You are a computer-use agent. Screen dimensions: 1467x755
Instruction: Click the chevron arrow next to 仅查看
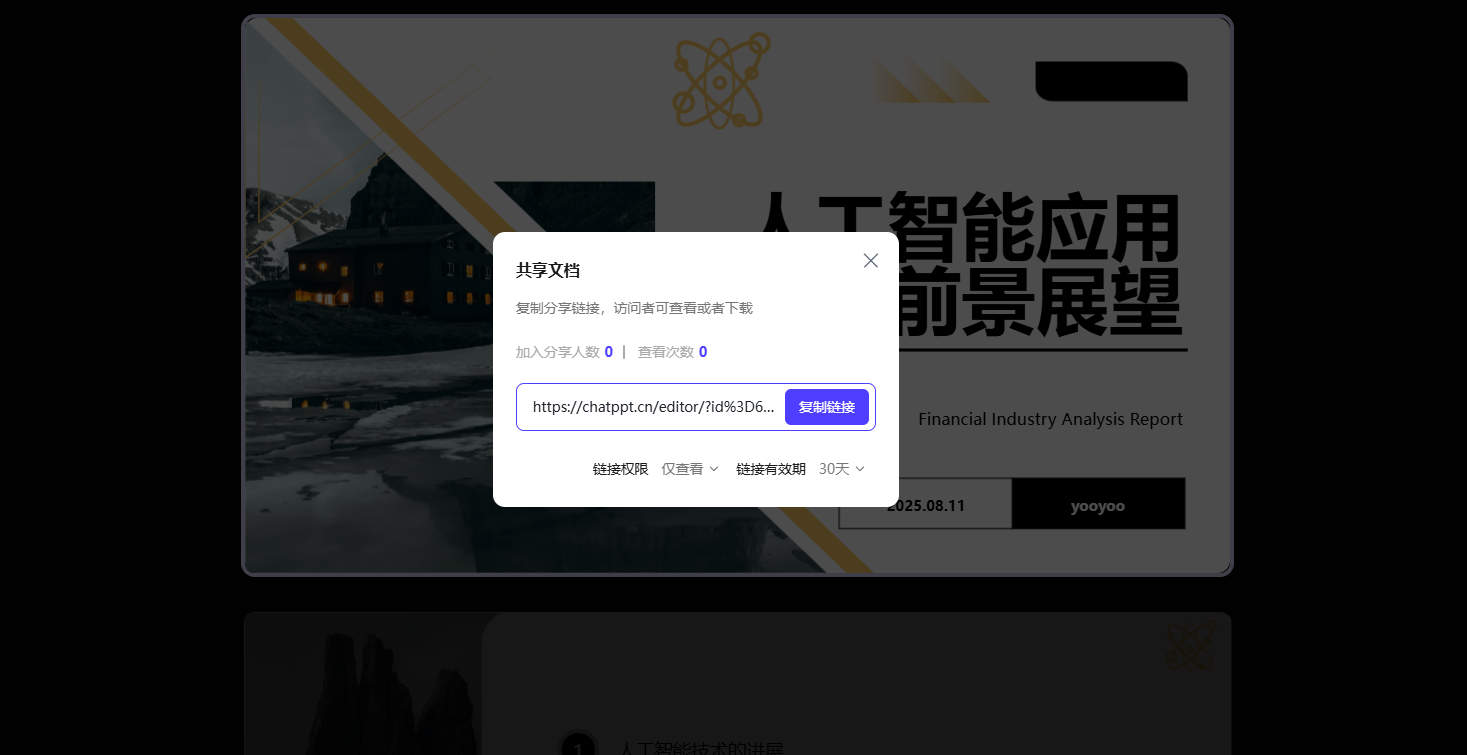(x=714, y=469)
